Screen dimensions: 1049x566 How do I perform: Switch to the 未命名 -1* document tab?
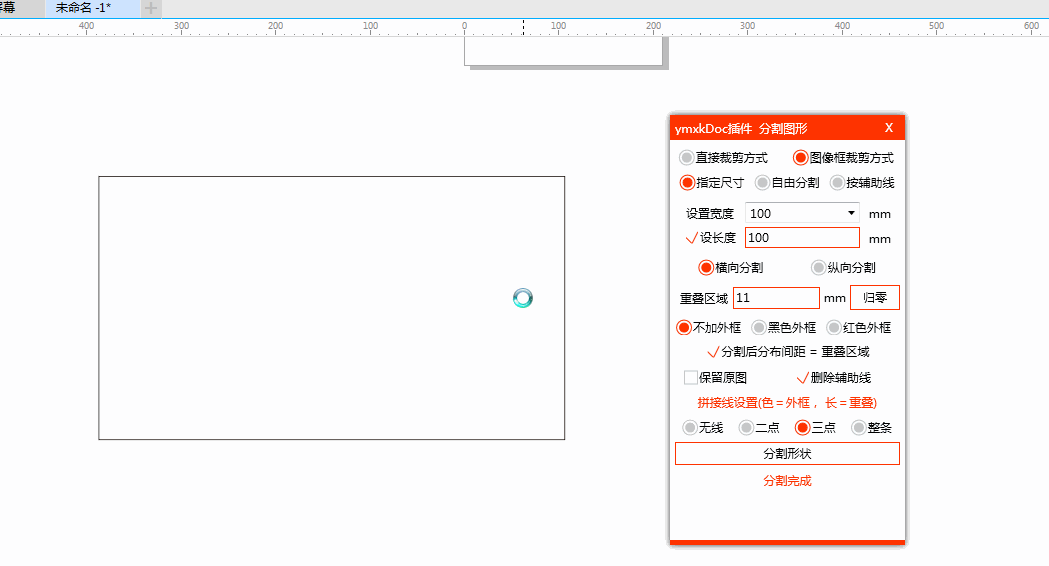point(92,8)
